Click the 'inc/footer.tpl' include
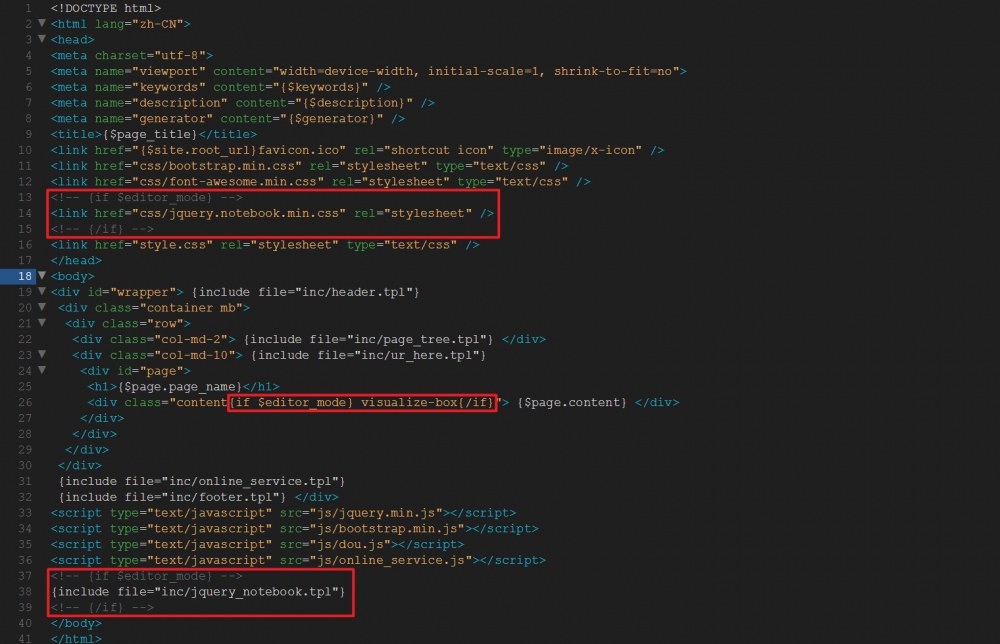1000x644 pixels. (x=173, y=497)
